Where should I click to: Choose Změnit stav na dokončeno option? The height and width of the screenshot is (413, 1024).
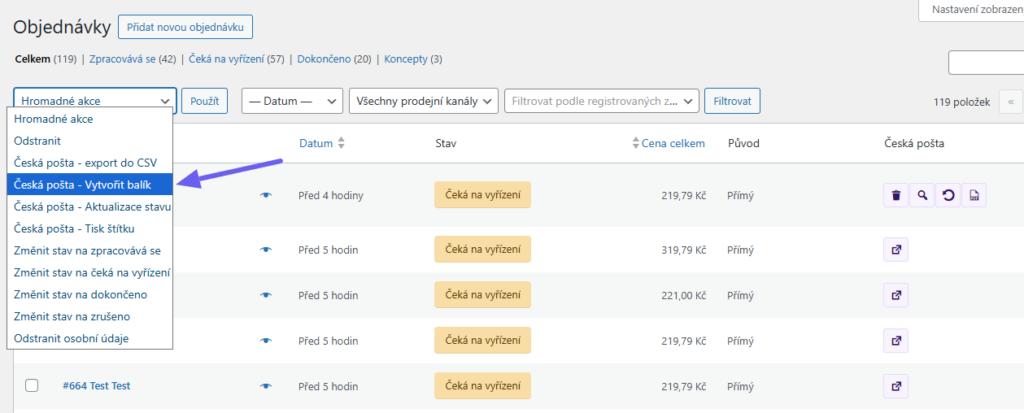90,294
